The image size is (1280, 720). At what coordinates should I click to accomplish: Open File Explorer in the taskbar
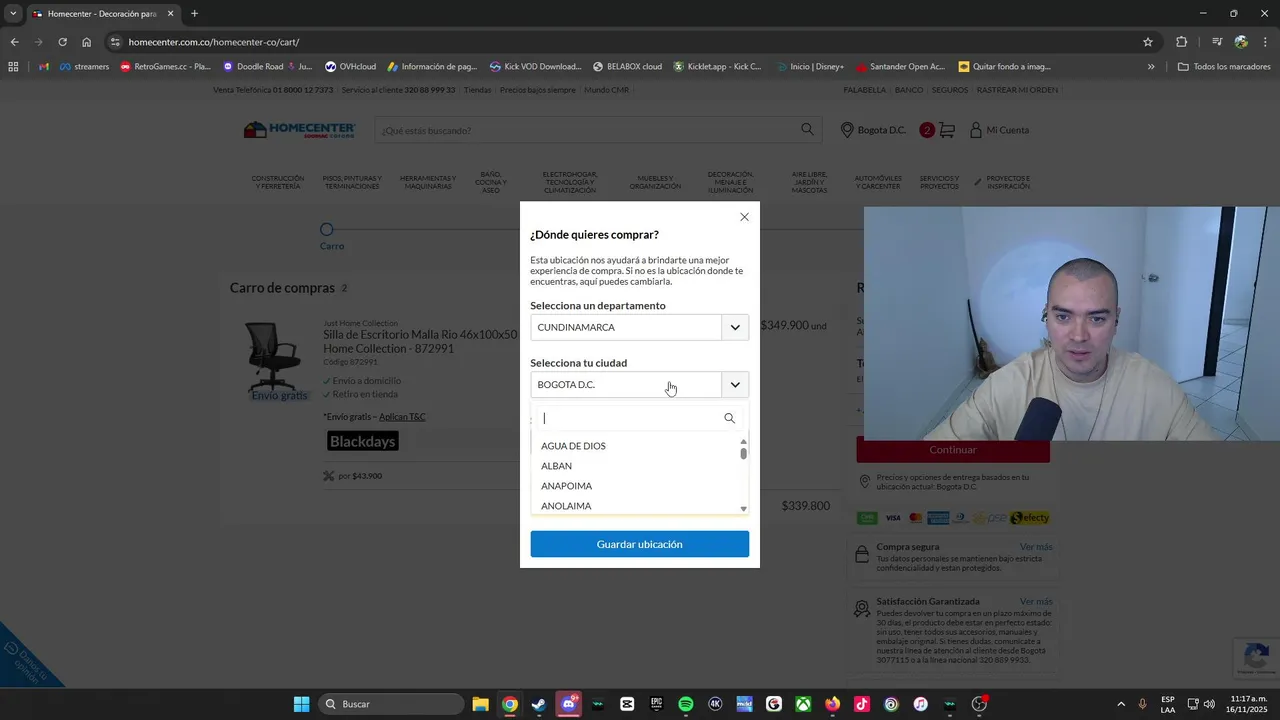480,704
